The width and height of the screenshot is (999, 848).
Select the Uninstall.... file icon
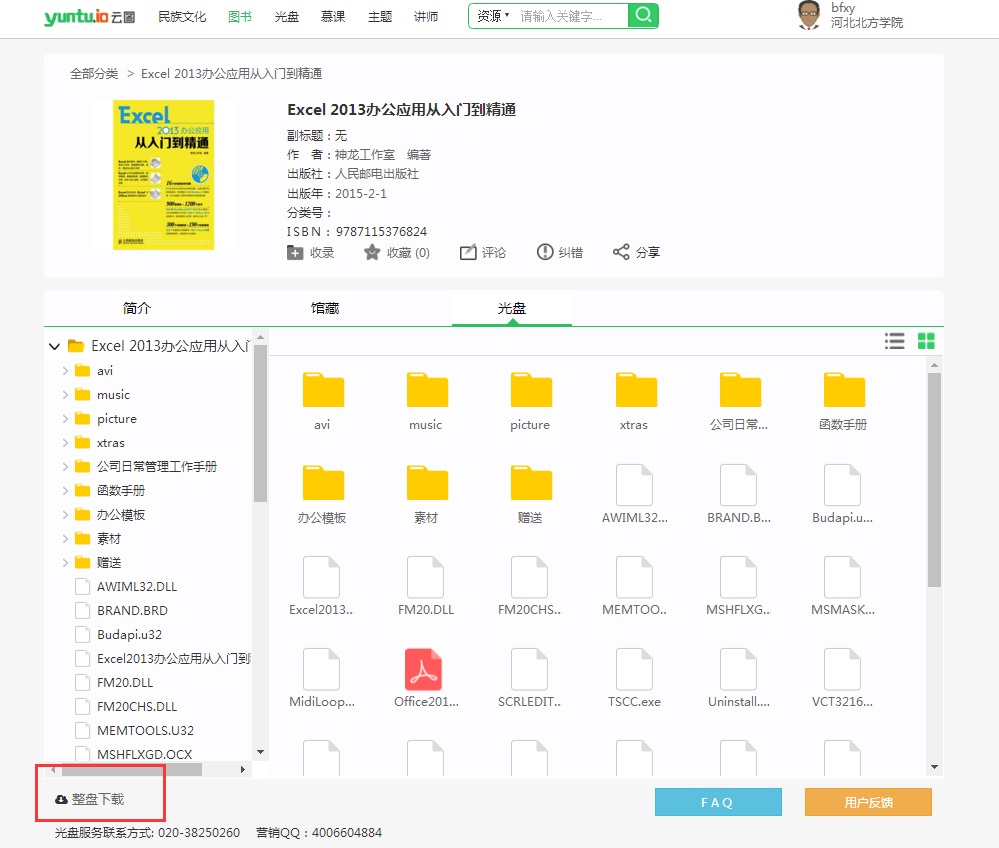point(738,669)
